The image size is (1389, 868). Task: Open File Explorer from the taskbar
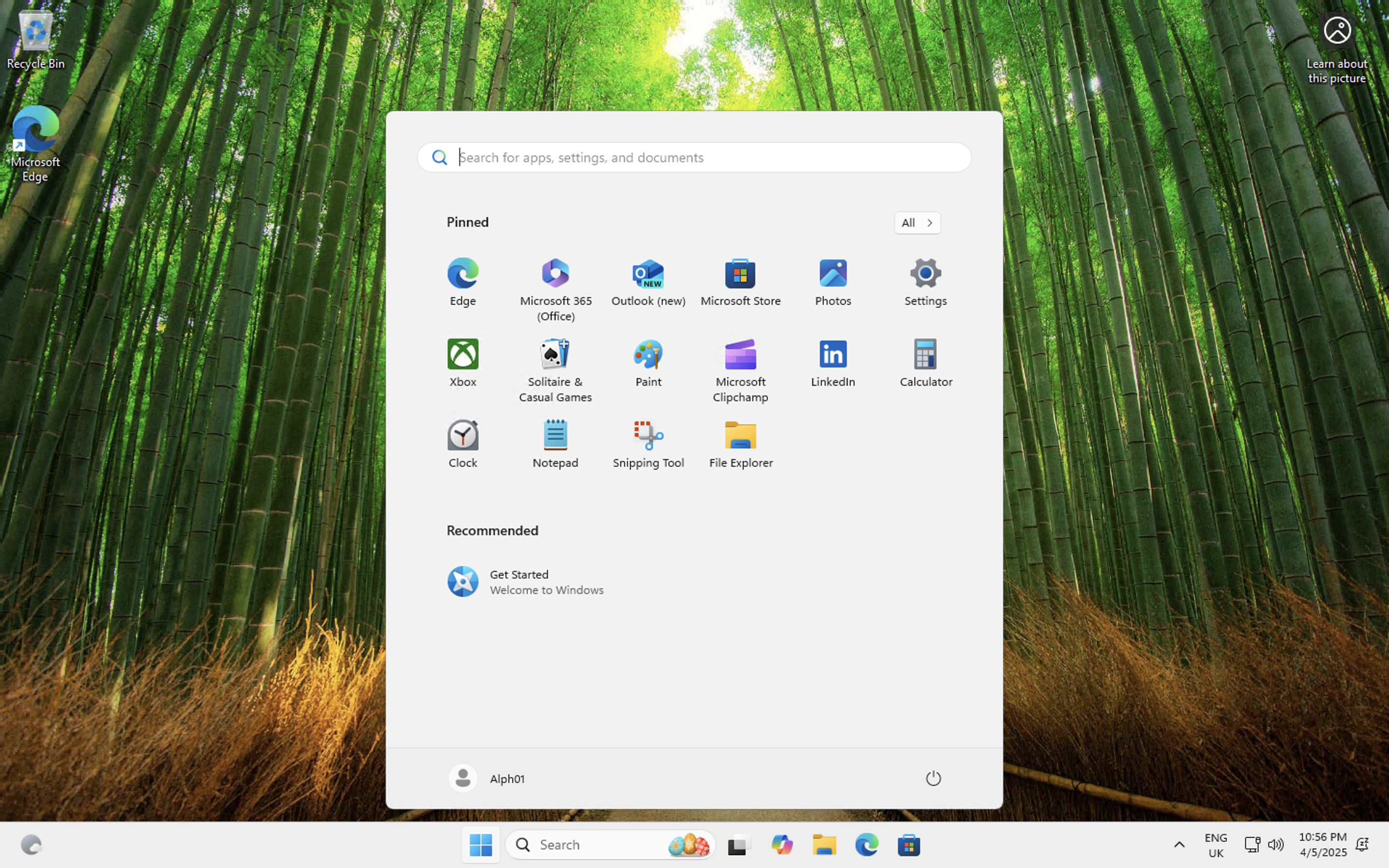pos(824,844)
